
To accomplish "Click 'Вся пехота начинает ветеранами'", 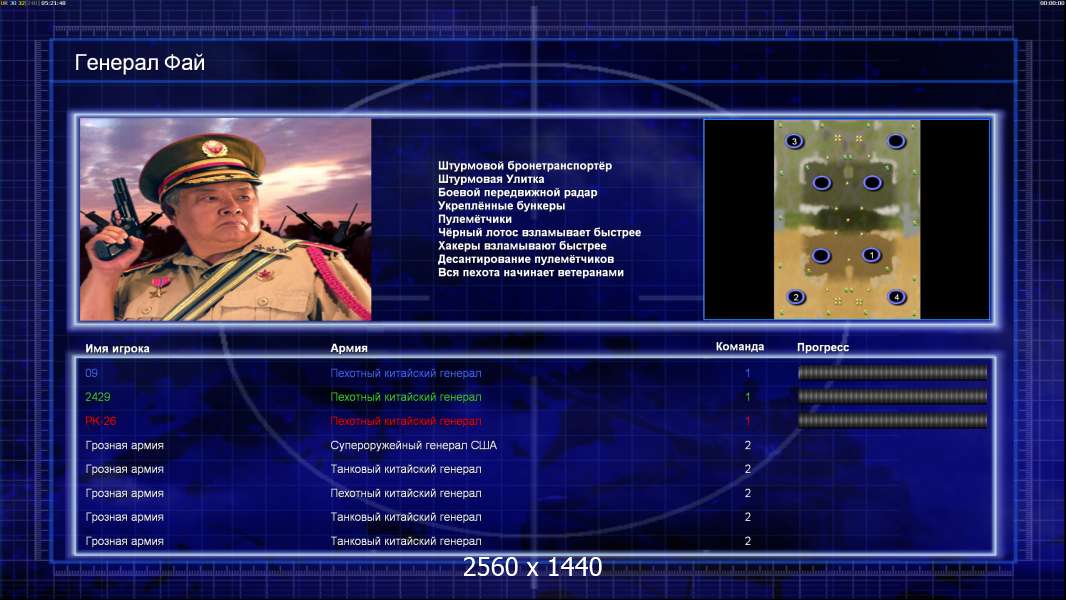I will tap(530, 272).
